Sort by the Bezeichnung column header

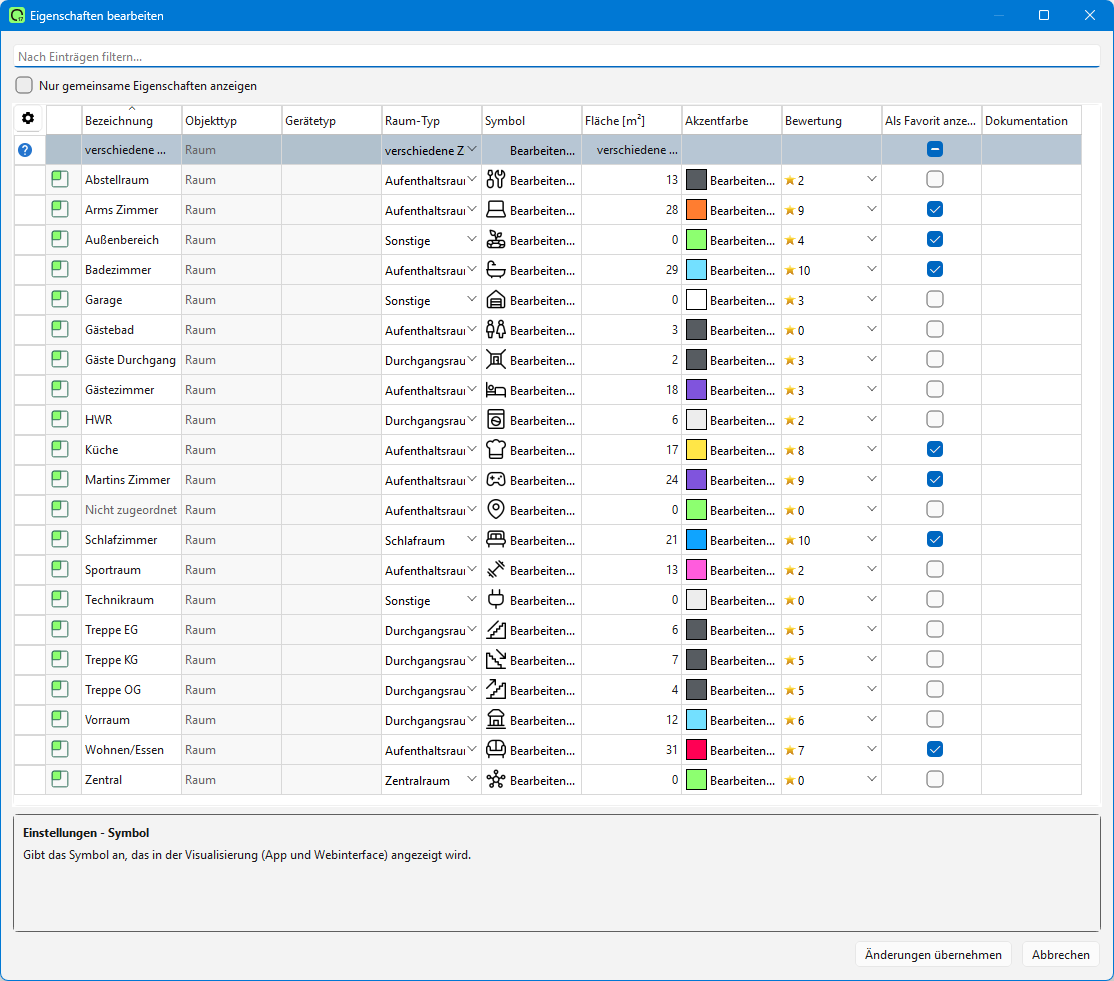tap(119, 121)
